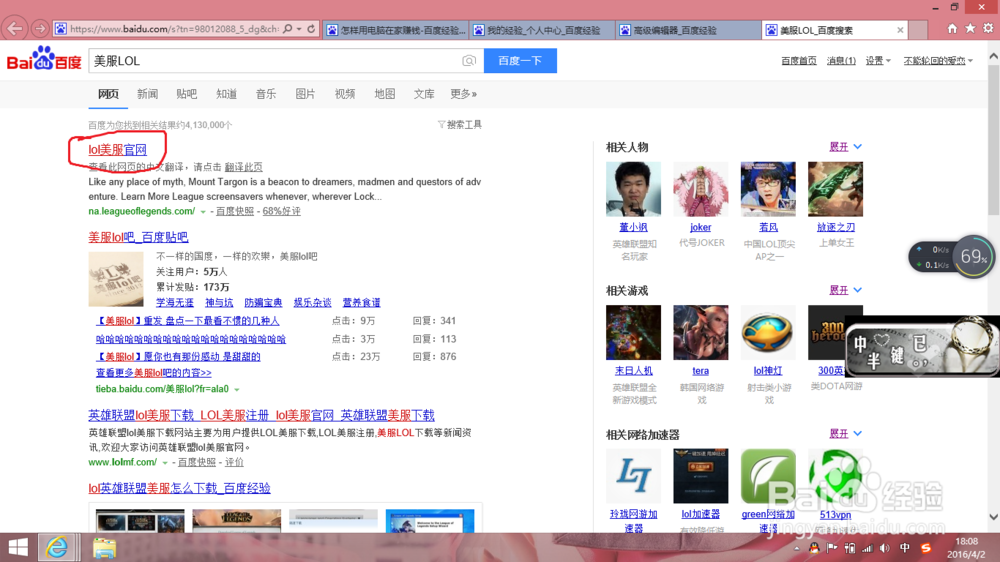Screen dimensions: 1000x562
Task: Click the camera image-search icon
Action: pyautogui.click(x=469, y=61)
